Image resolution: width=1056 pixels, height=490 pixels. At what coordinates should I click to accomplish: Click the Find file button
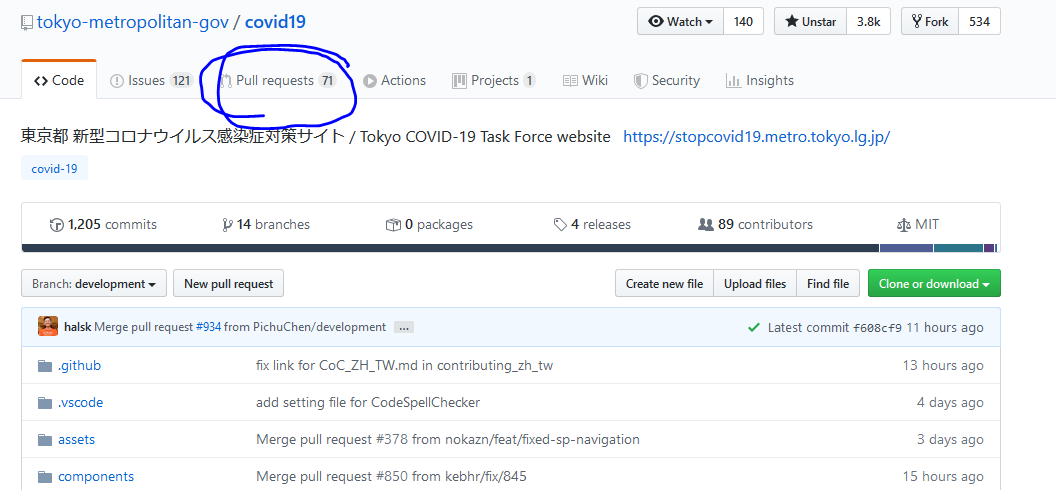828,283
